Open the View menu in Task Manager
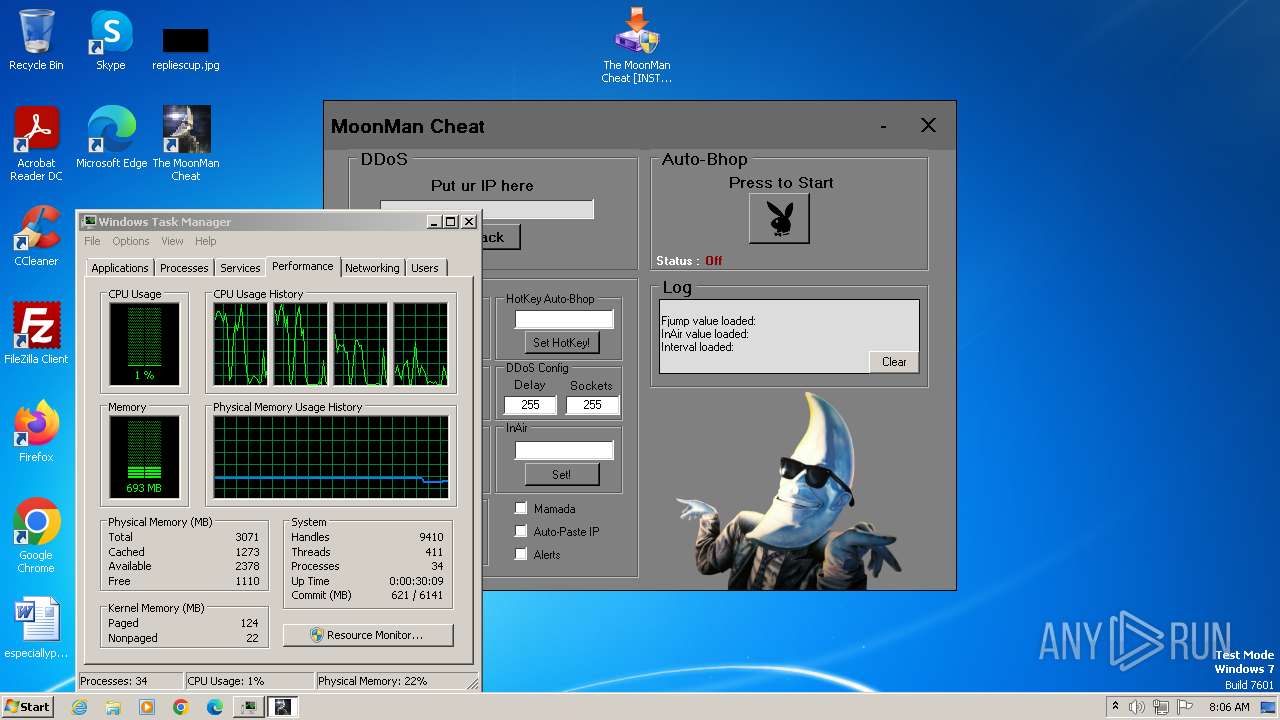 [x=172, y=241]
